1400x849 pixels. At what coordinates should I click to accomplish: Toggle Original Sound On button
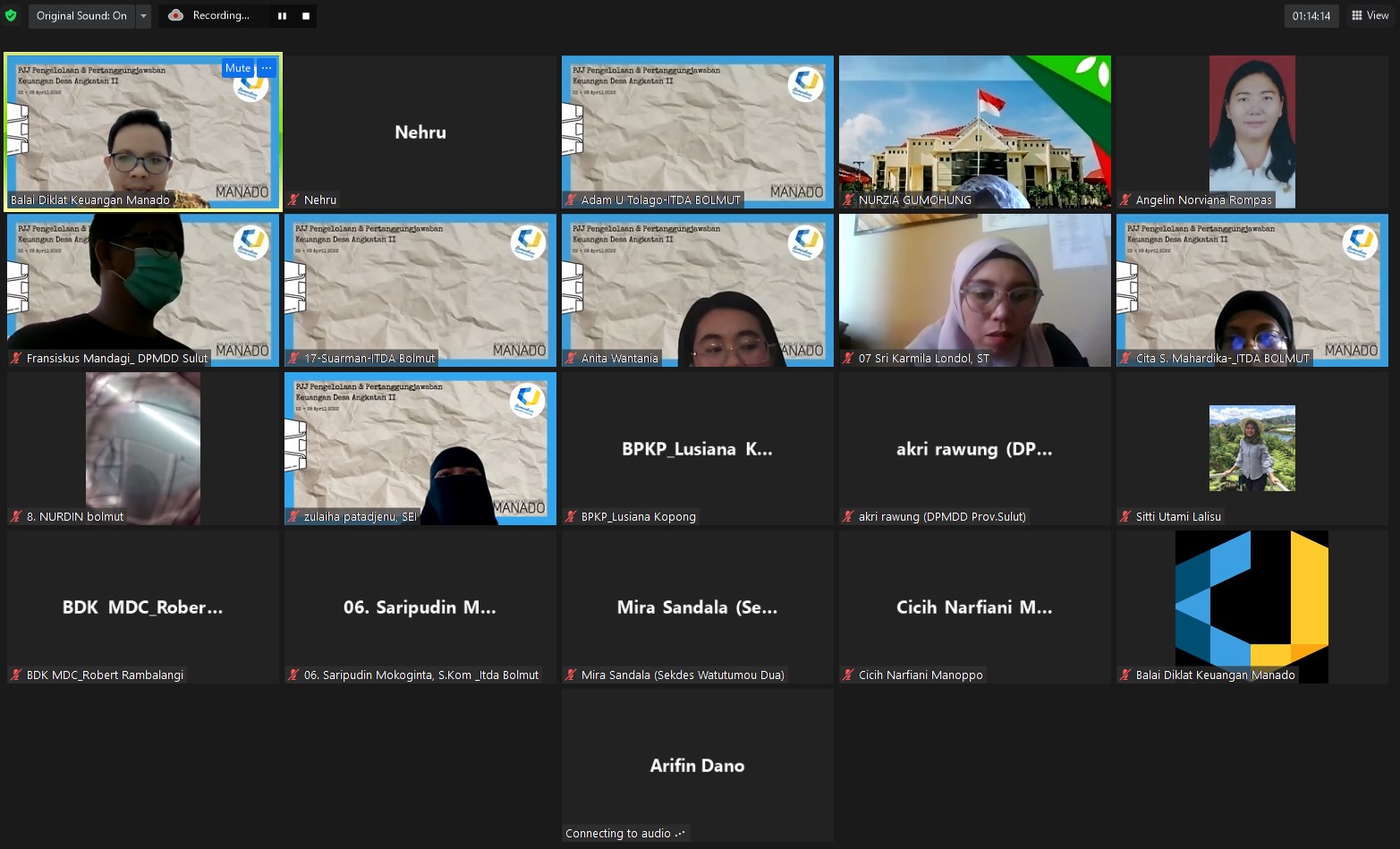81,16
